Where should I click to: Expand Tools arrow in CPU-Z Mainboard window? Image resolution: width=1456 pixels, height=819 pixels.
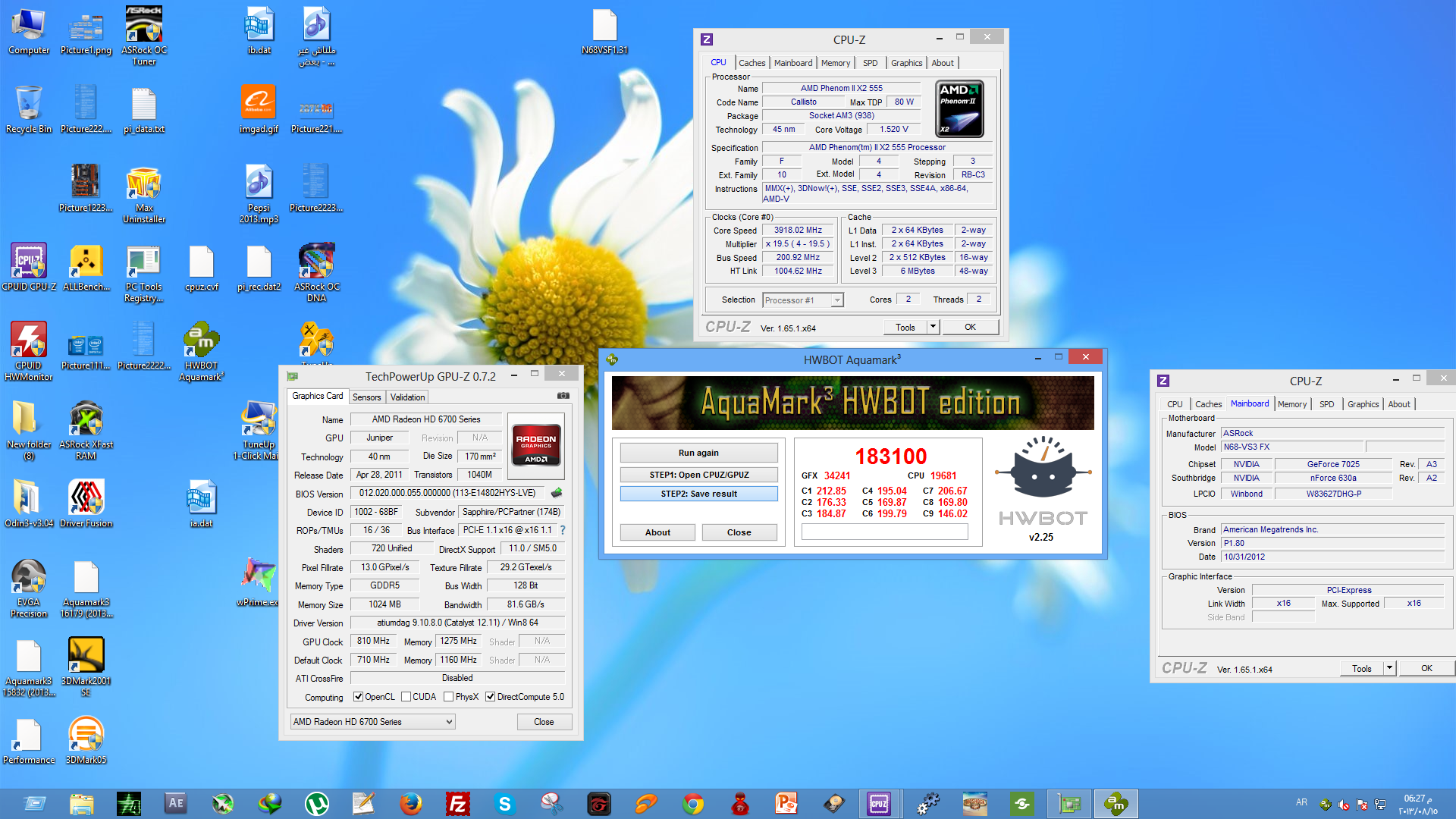tap(1389, 668)
